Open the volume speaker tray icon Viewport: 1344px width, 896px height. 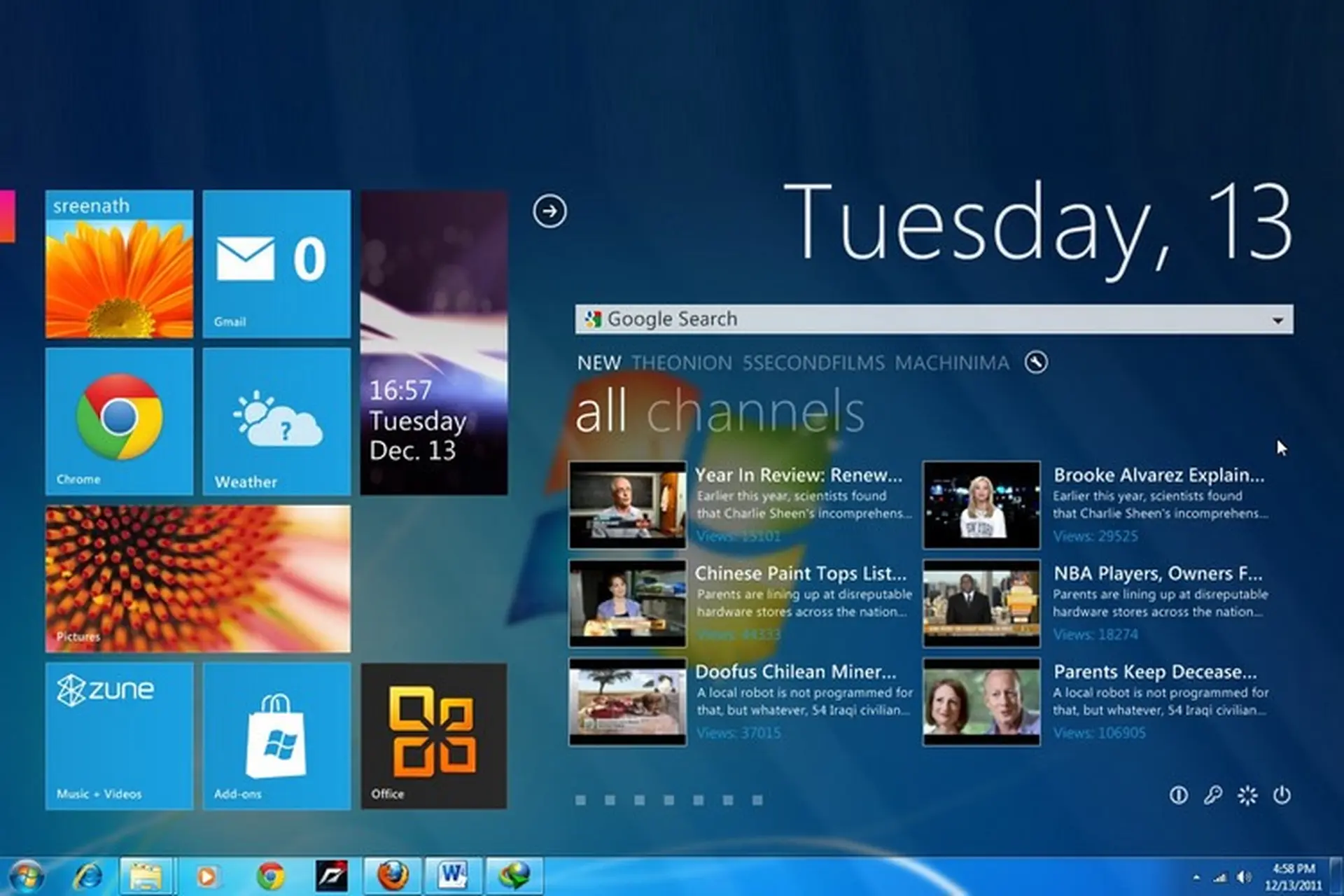pos(1243,877)
